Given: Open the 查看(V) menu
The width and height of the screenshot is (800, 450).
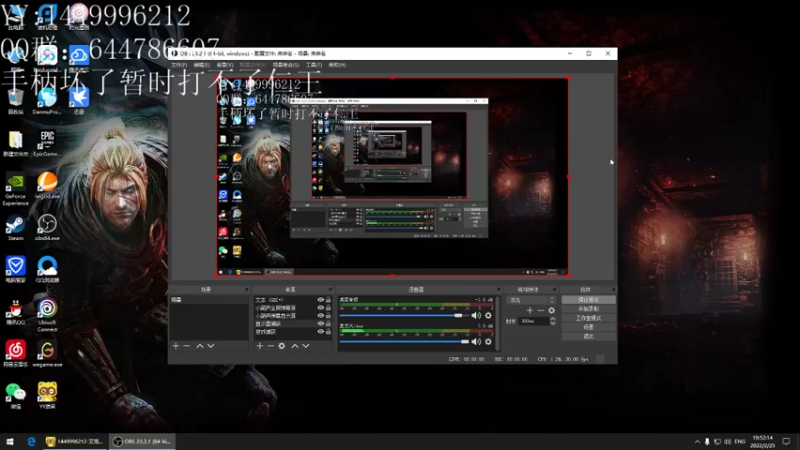Looking at the screenshot, I should (x=225, y=65).
